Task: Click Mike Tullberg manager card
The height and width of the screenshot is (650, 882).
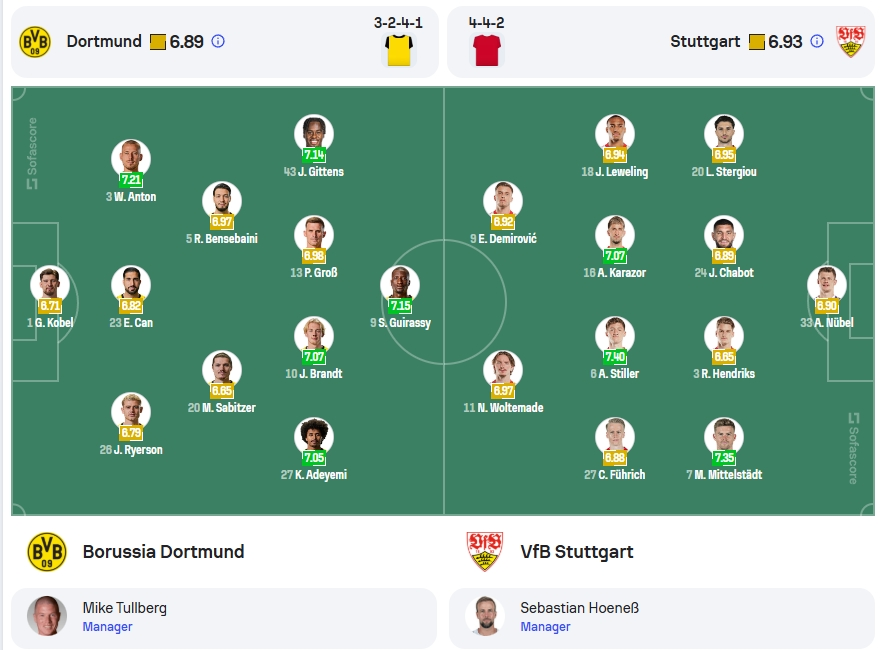Action: [224, 617]
